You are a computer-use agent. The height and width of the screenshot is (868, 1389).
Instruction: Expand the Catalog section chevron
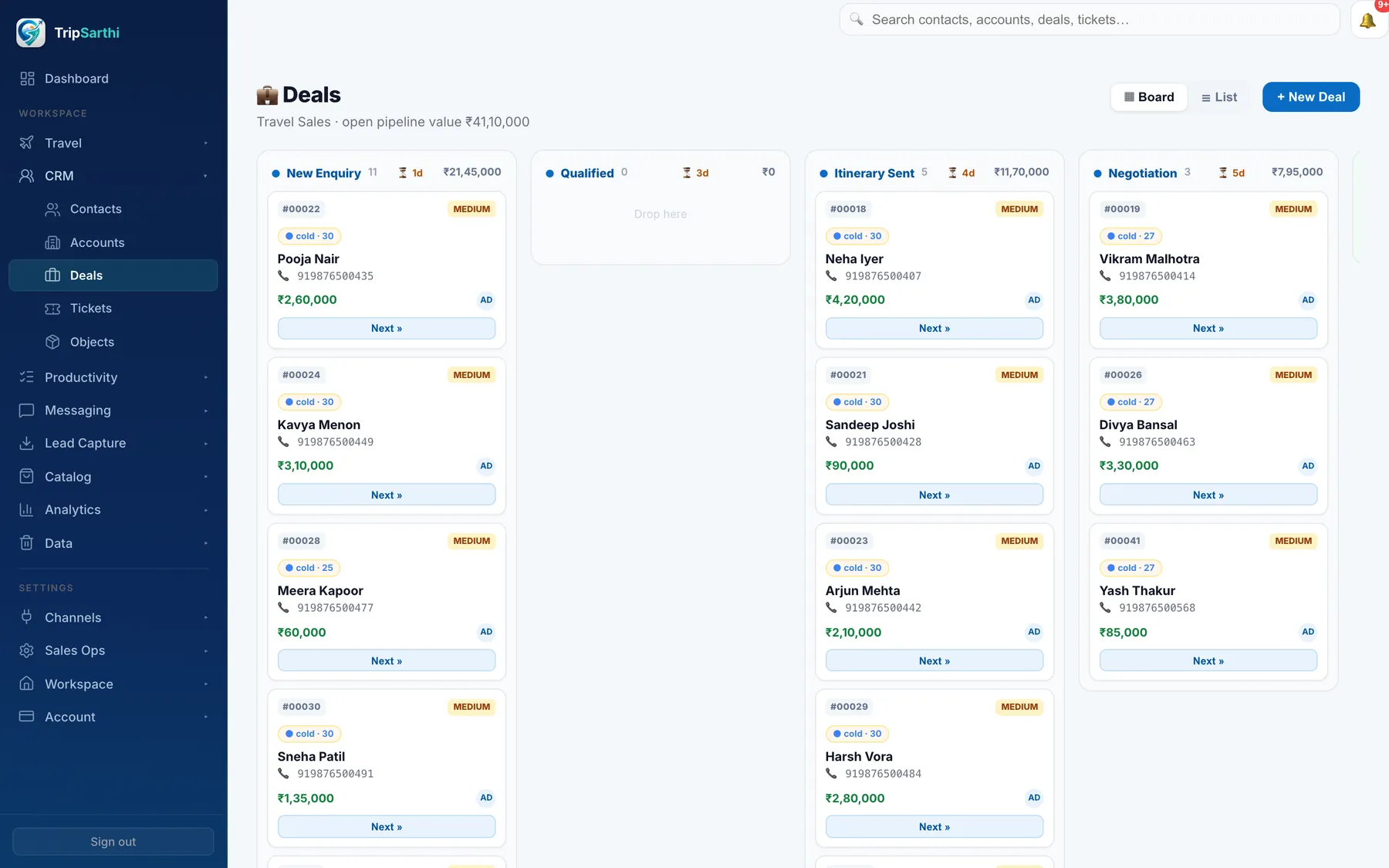tap(206, 478)
